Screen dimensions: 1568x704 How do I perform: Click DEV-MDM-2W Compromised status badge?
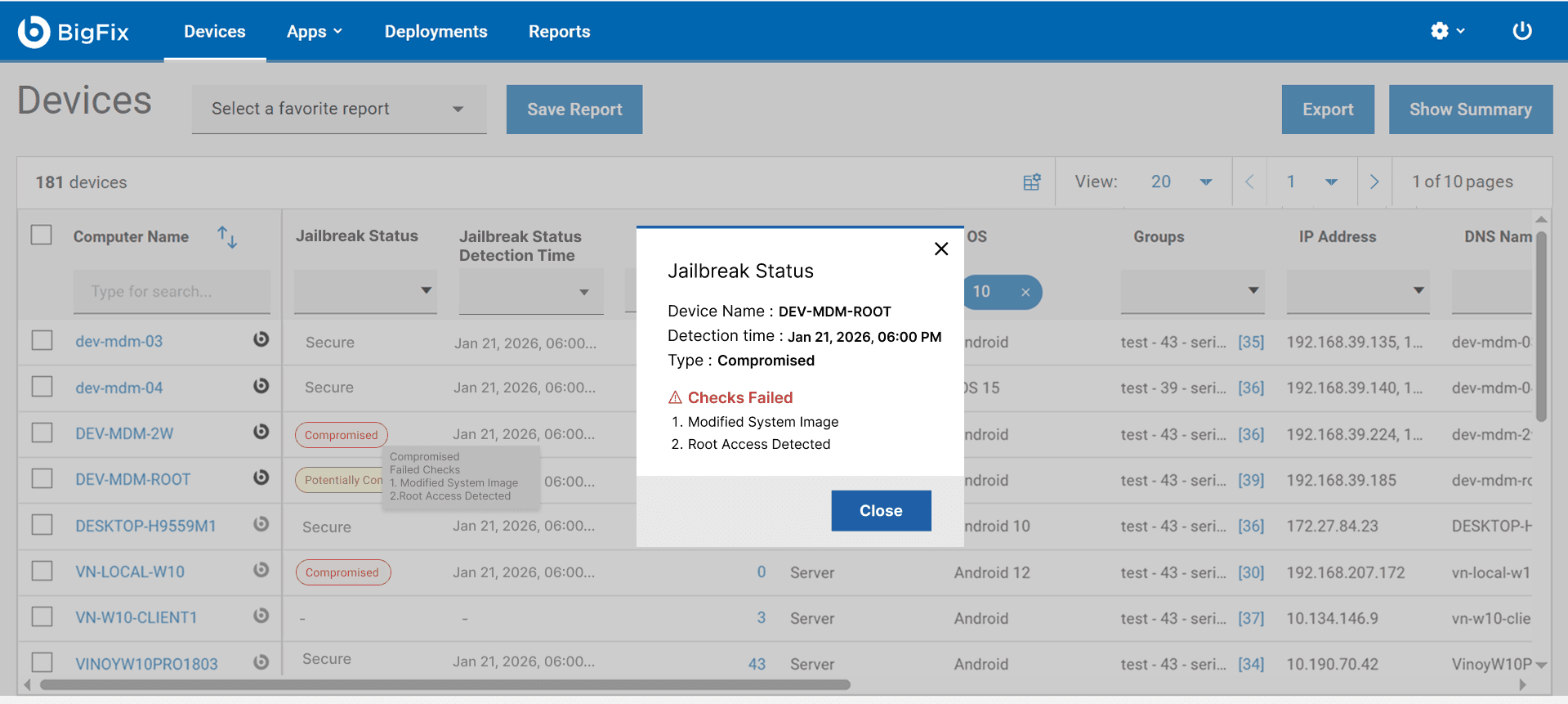pyautogui.click(x=342, y=435)
